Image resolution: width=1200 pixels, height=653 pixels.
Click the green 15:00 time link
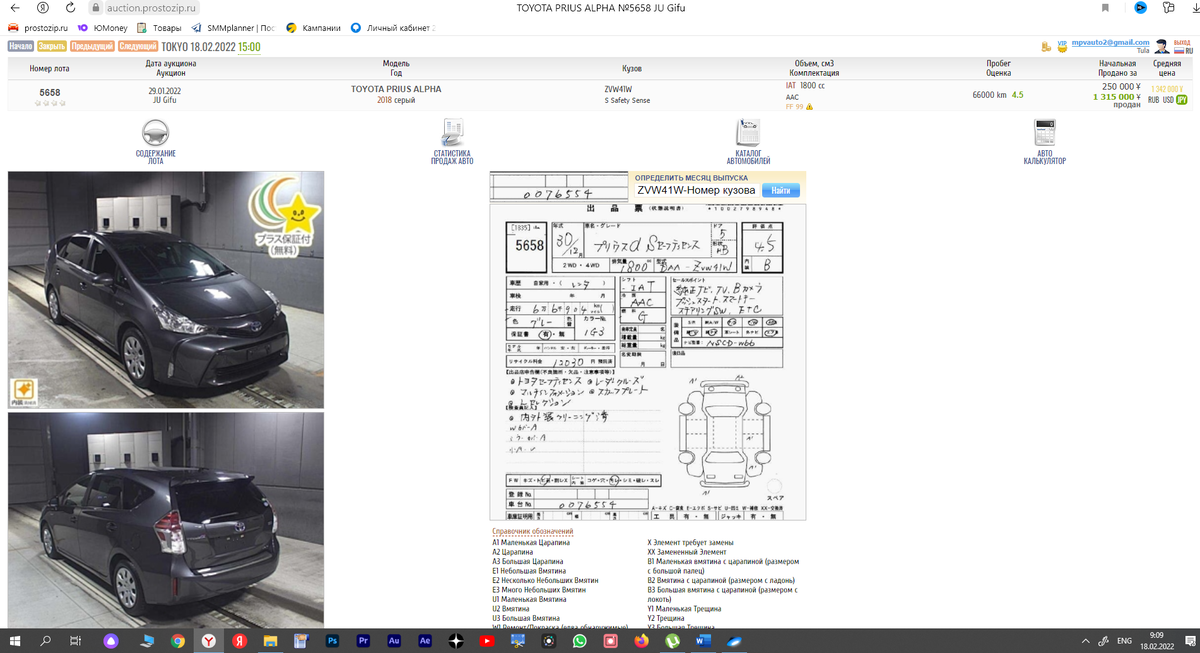click(x=250, y=46)
